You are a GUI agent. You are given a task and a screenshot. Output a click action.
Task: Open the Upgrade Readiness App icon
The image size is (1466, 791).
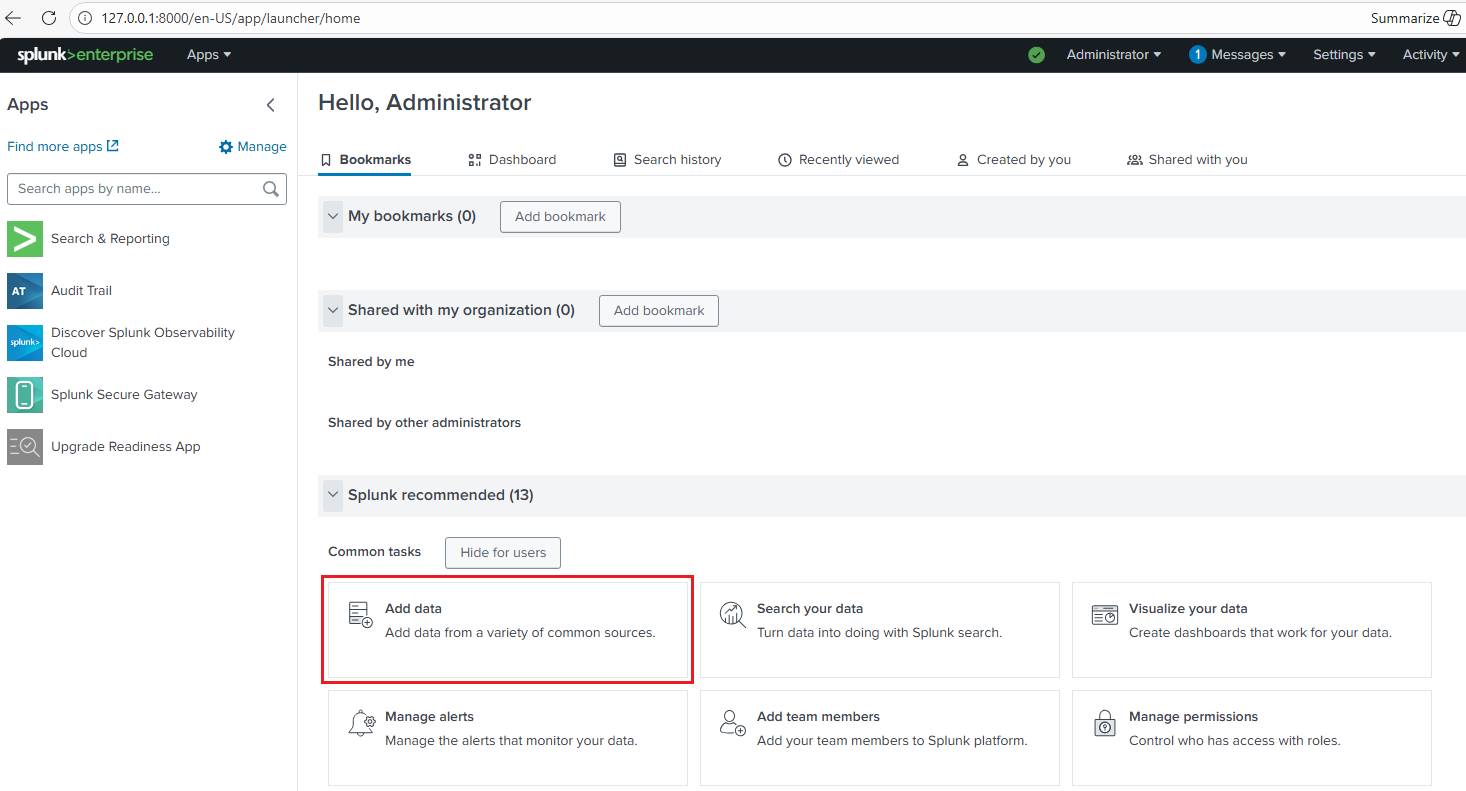coord(25,447)
